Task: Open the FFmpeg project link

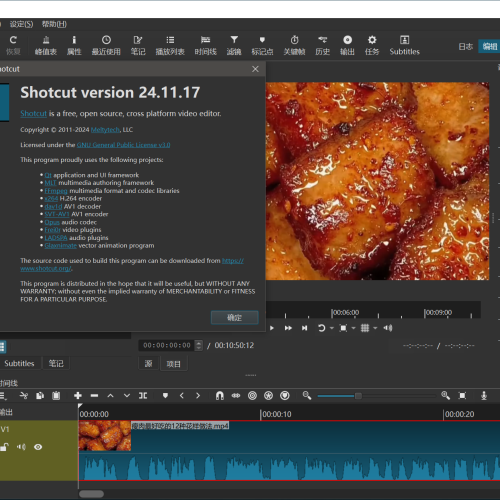Action: click(56, 191)
